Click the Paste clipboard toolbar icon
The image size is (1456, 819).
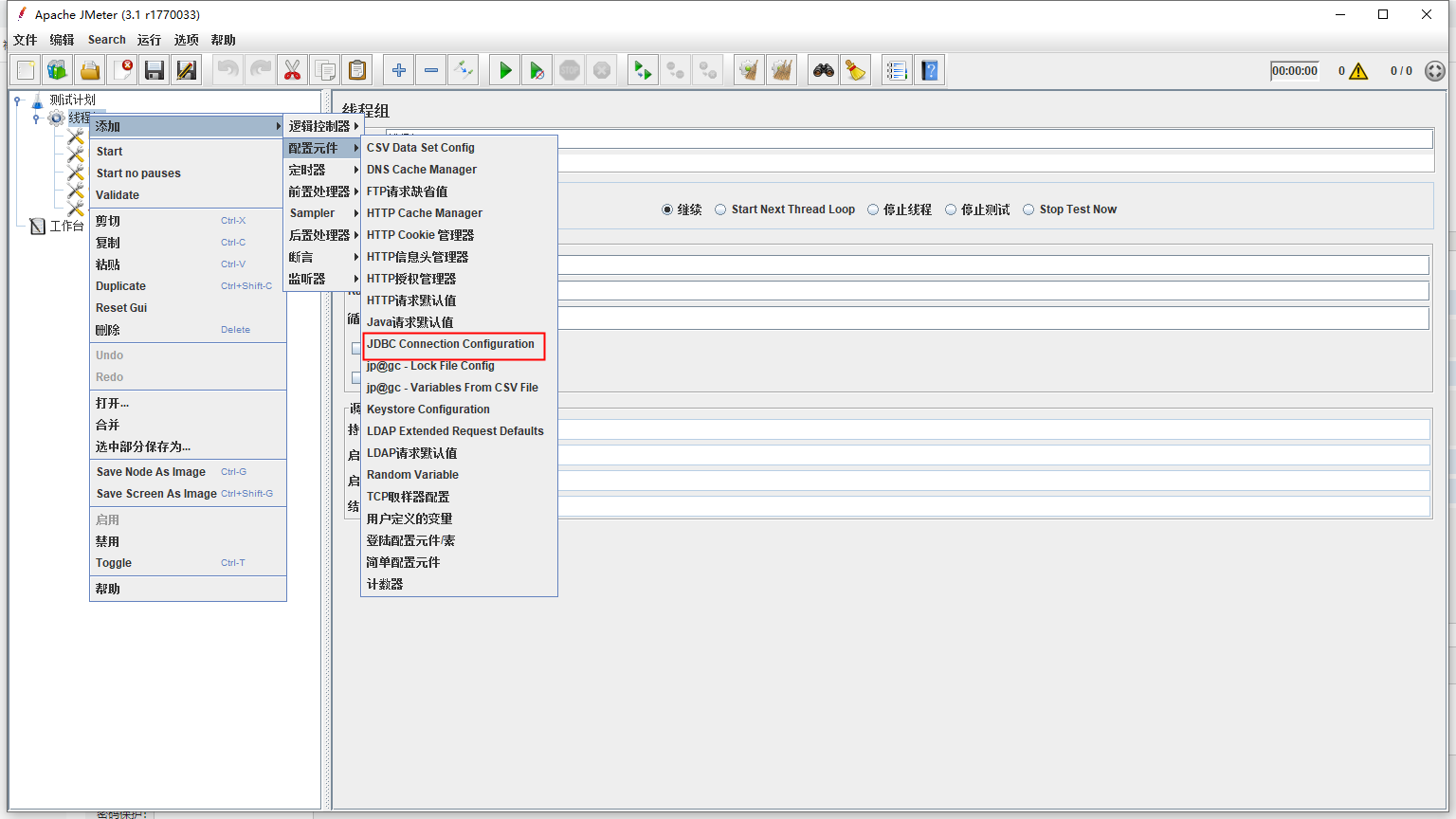pyautogui.click(x=357, y=70)
